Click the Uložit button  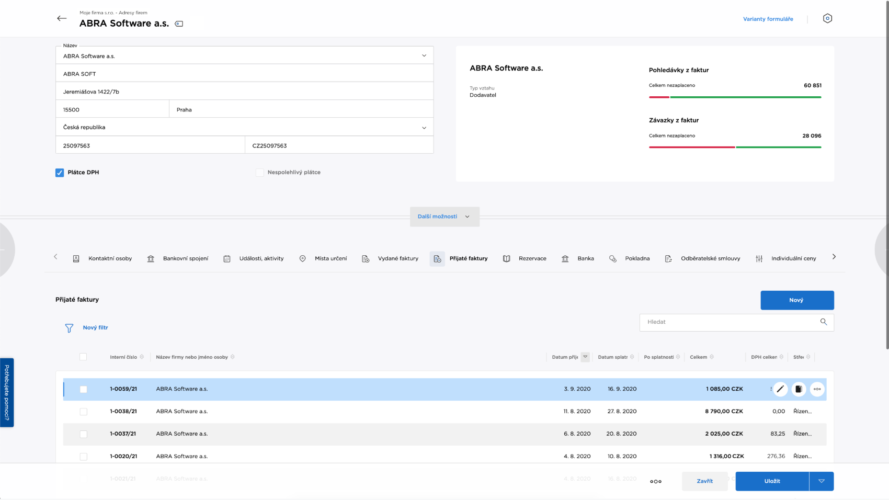[x=772, y=481]
